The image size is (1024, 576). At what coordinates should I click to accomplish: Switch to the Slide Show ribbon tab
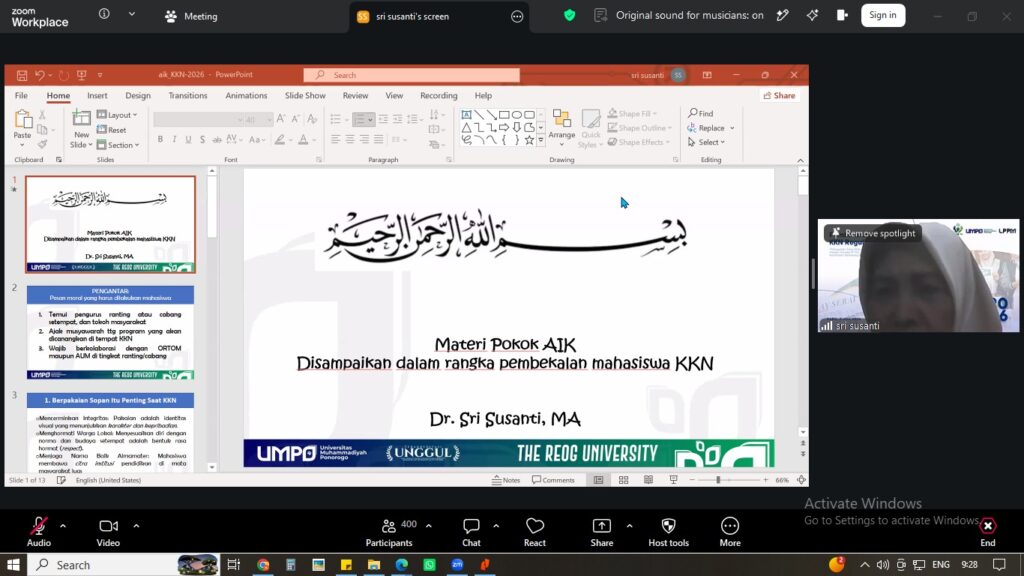point(305,95)
